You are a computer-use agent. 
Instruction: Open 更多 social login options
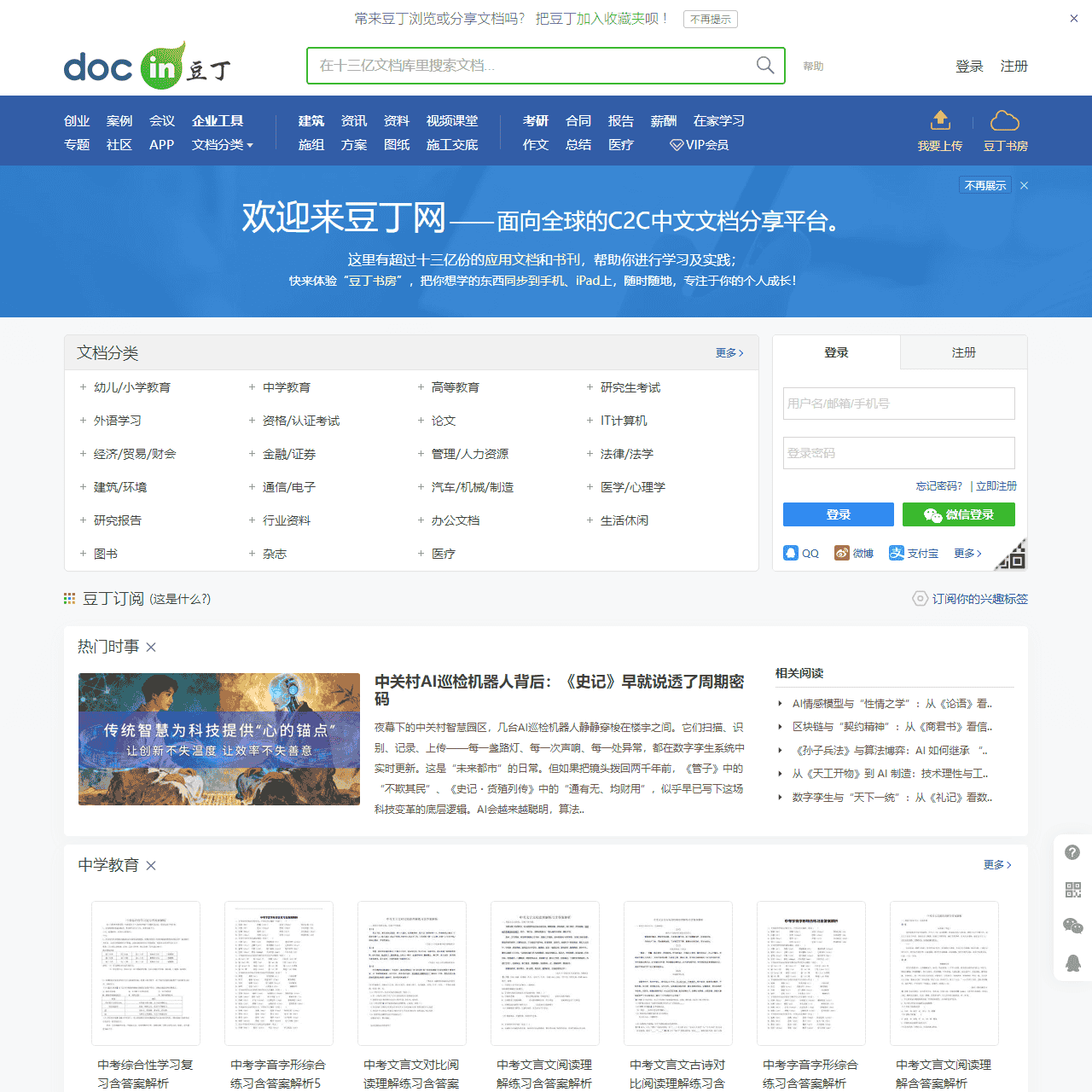[967, 553]
